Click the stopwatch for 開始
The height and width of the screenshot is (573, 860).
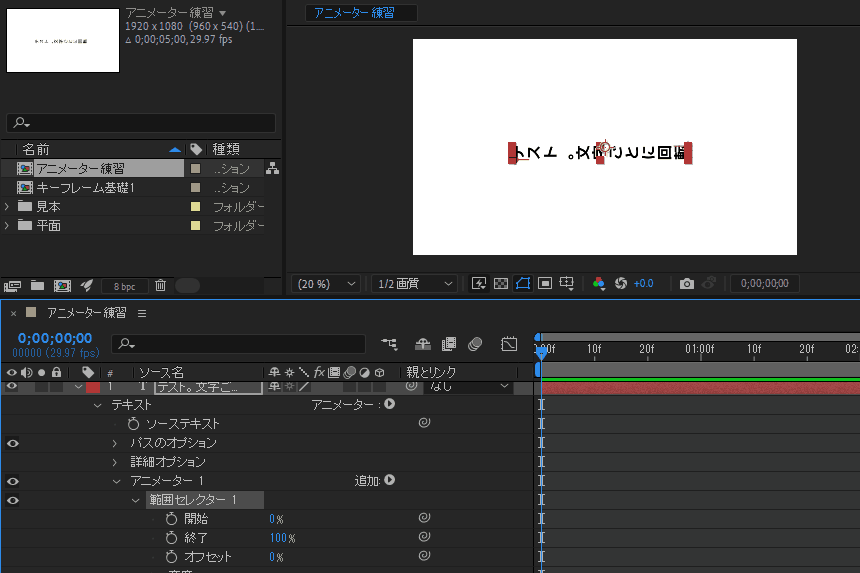(x=171, y=518)
